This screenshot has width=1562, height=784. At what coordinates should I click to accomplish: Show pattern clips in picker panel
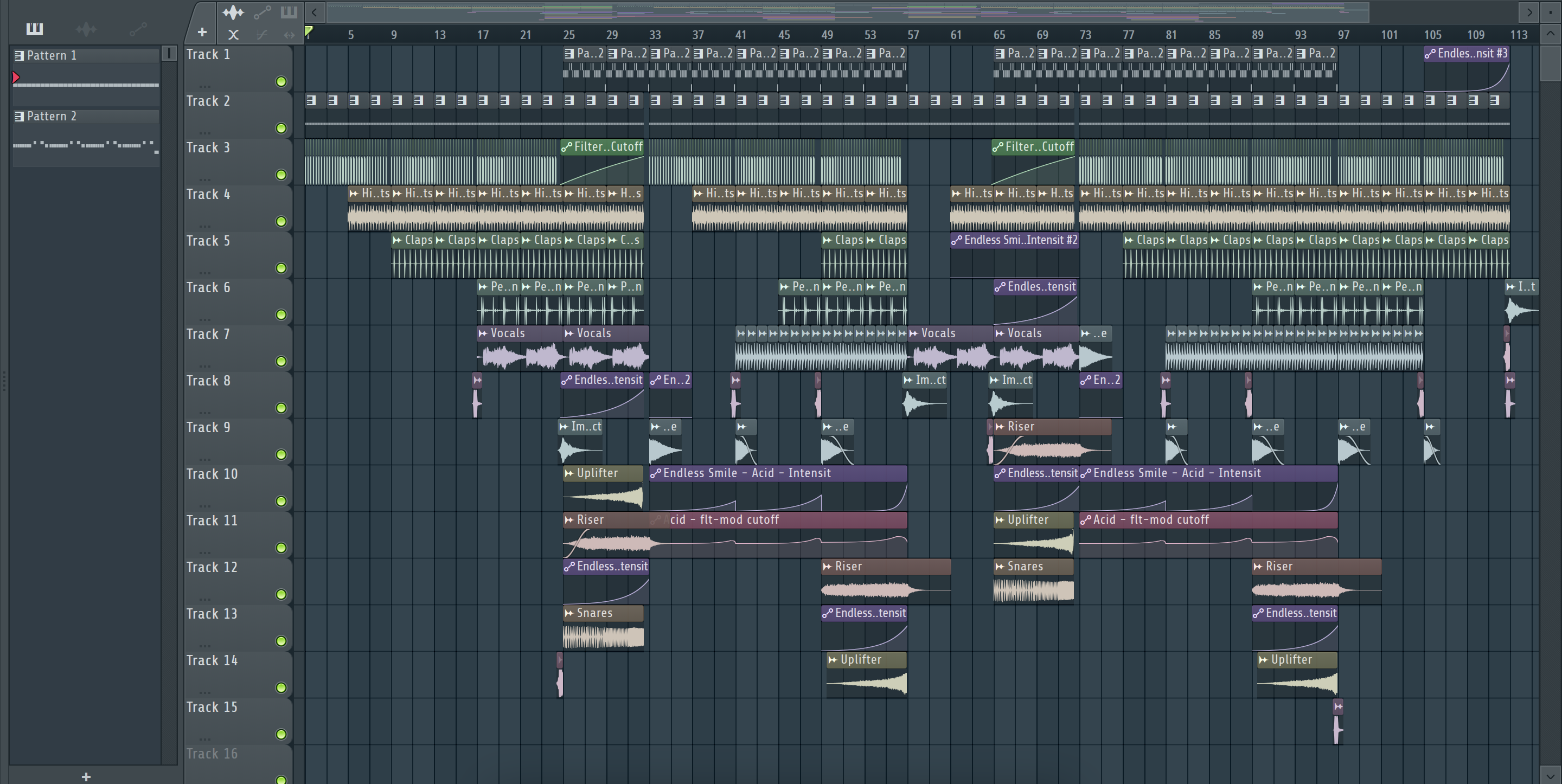(35, 29)
